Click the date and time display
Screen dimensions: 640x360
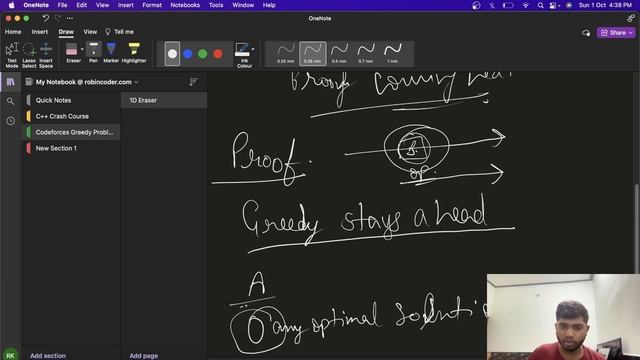[605, 5]
